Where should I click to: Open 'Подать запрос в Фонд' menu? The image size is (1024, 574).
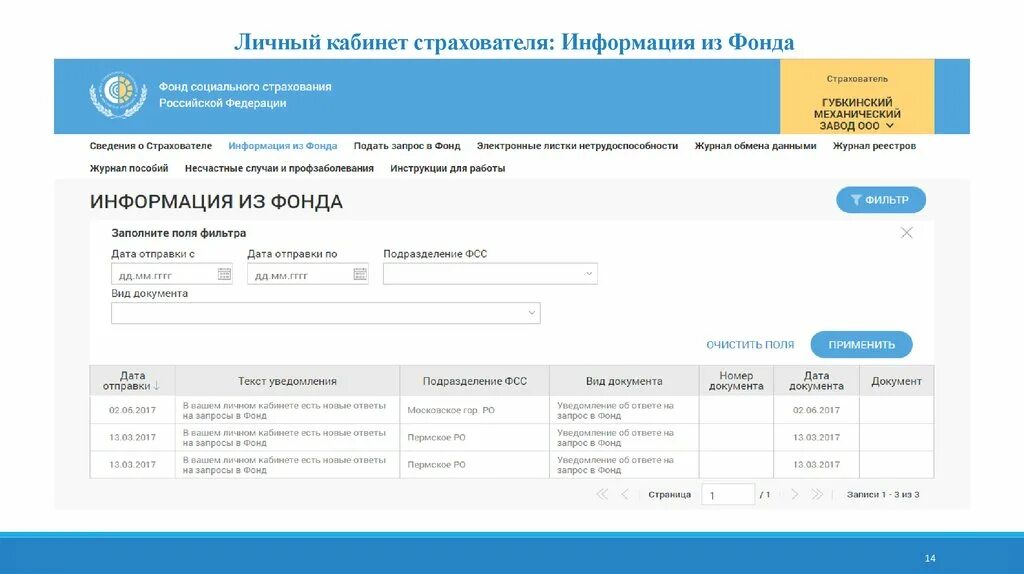(407, 146)
